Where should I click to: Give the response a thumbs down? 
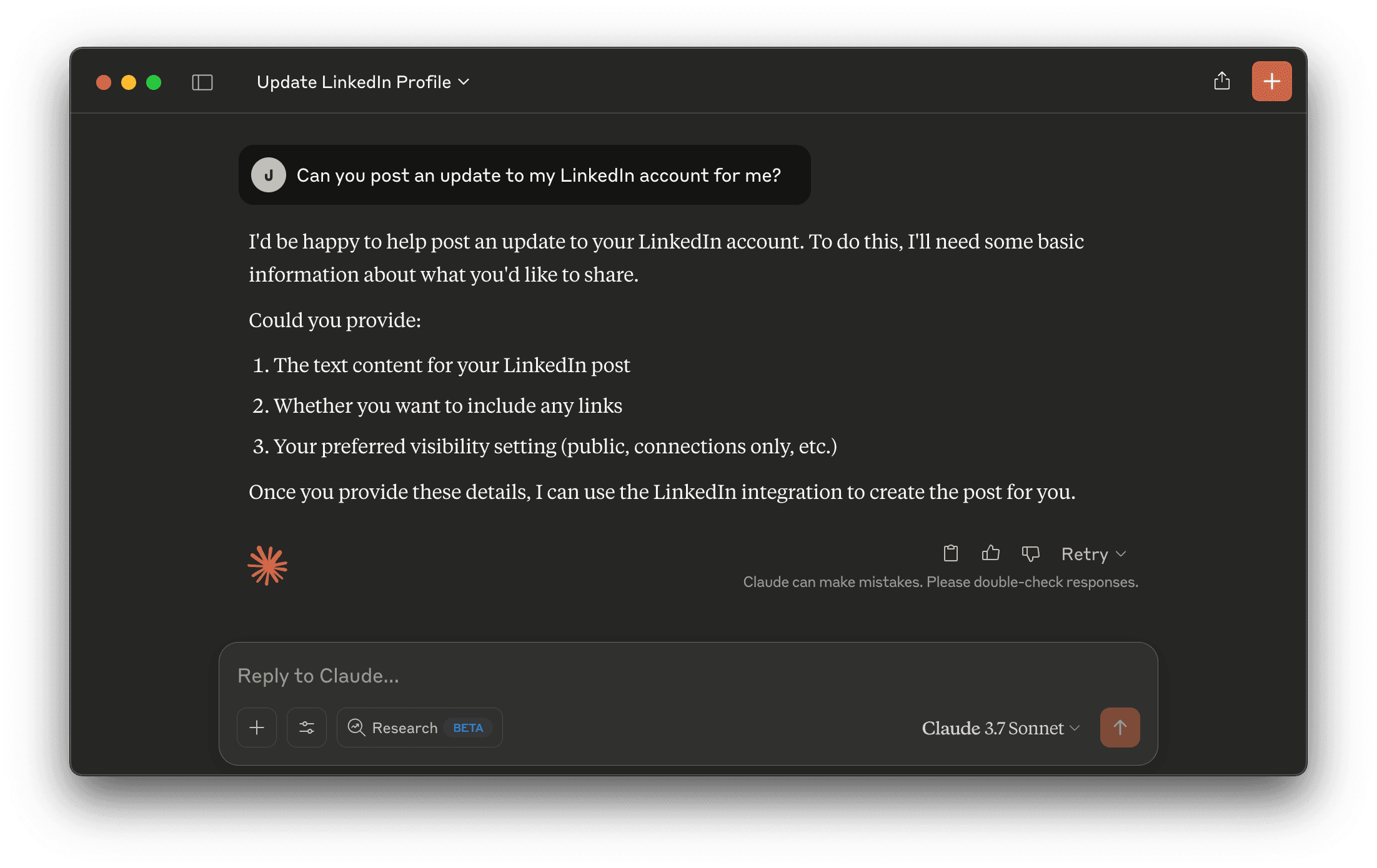click(1030, 553)
